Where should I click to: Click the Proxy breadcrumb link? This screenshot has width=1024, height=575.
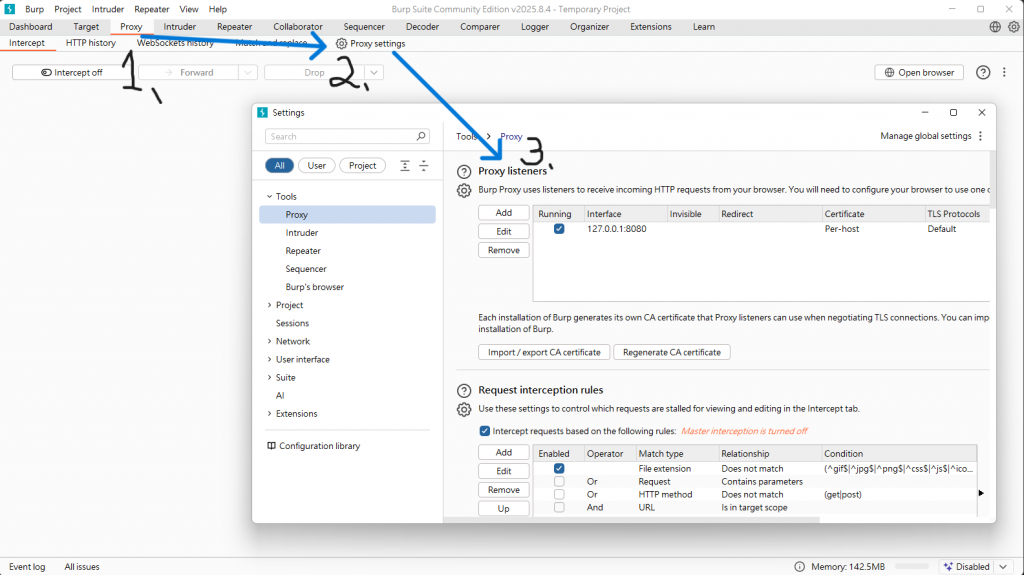(511, 137)
